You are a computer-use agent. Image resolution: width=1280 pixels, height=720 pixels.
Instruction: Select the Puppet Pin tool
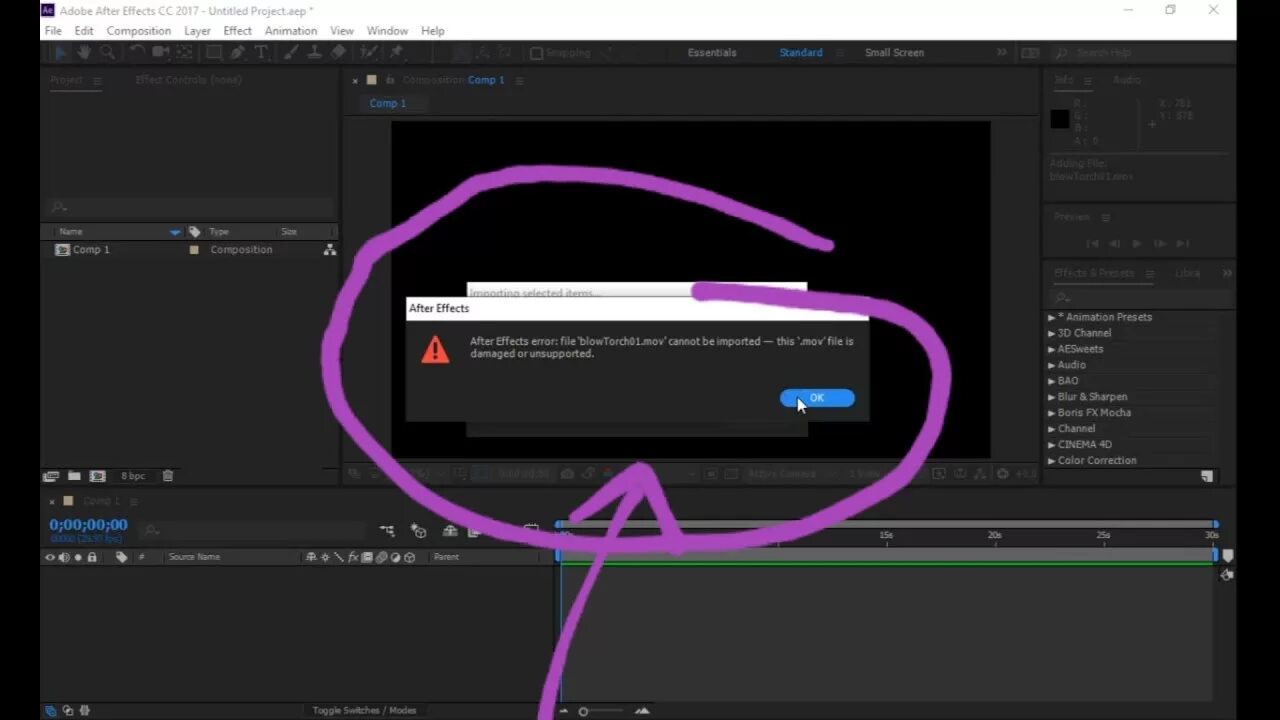click(x=397, y=53)
